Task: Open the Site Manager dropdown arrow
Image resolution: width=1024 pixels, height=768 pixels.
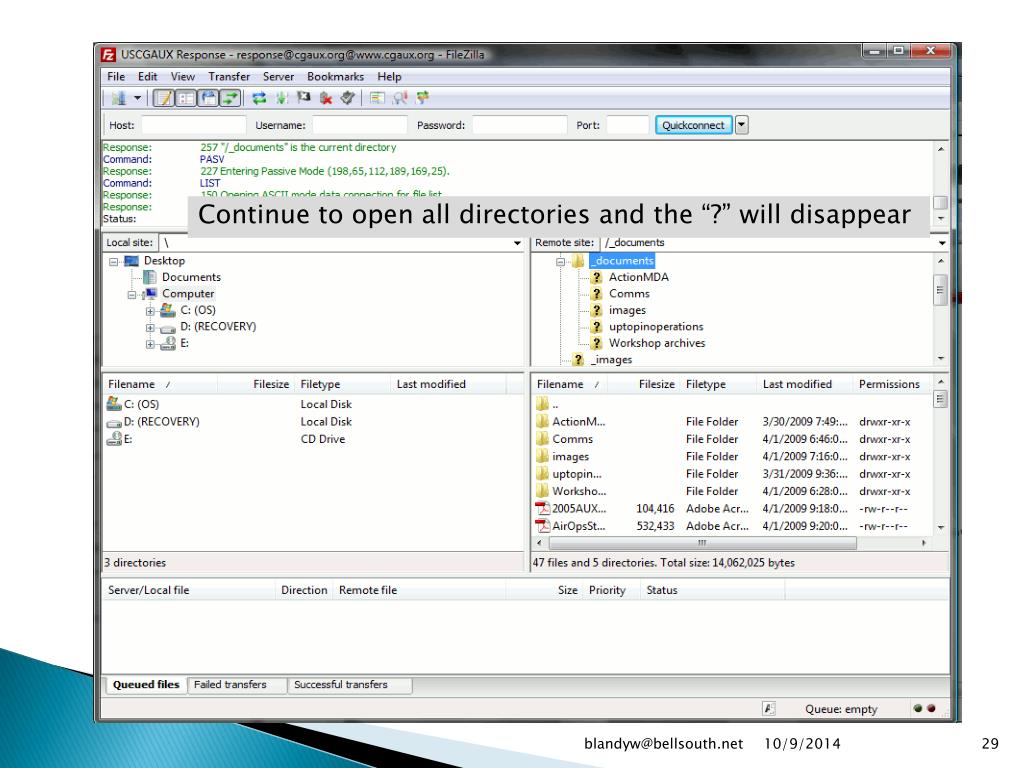Action: pos(137,99)
